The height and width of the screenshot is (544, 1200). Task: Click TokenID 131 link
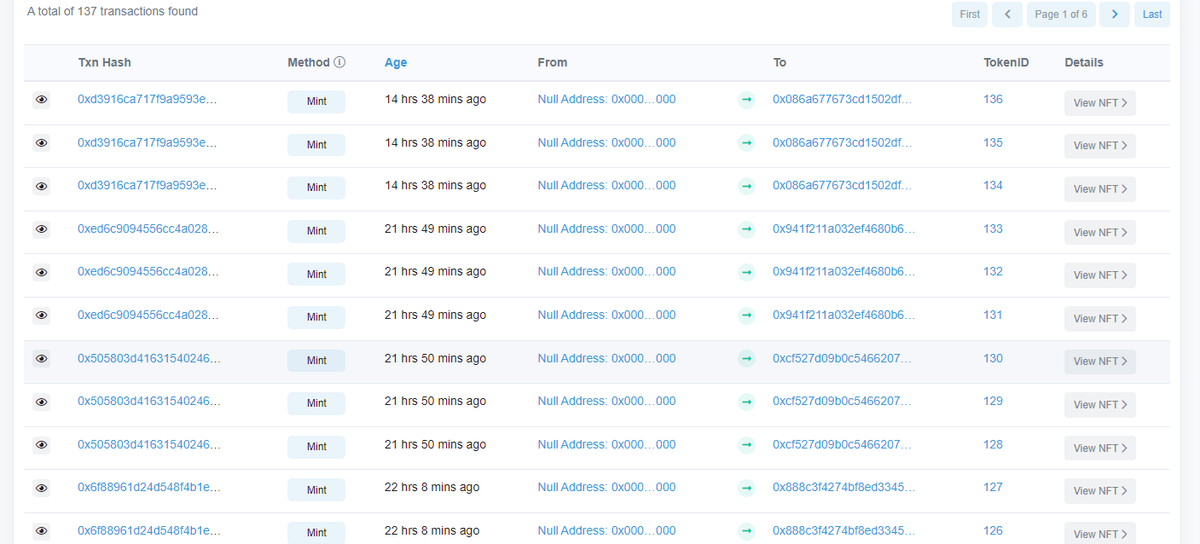click(993, 314)
